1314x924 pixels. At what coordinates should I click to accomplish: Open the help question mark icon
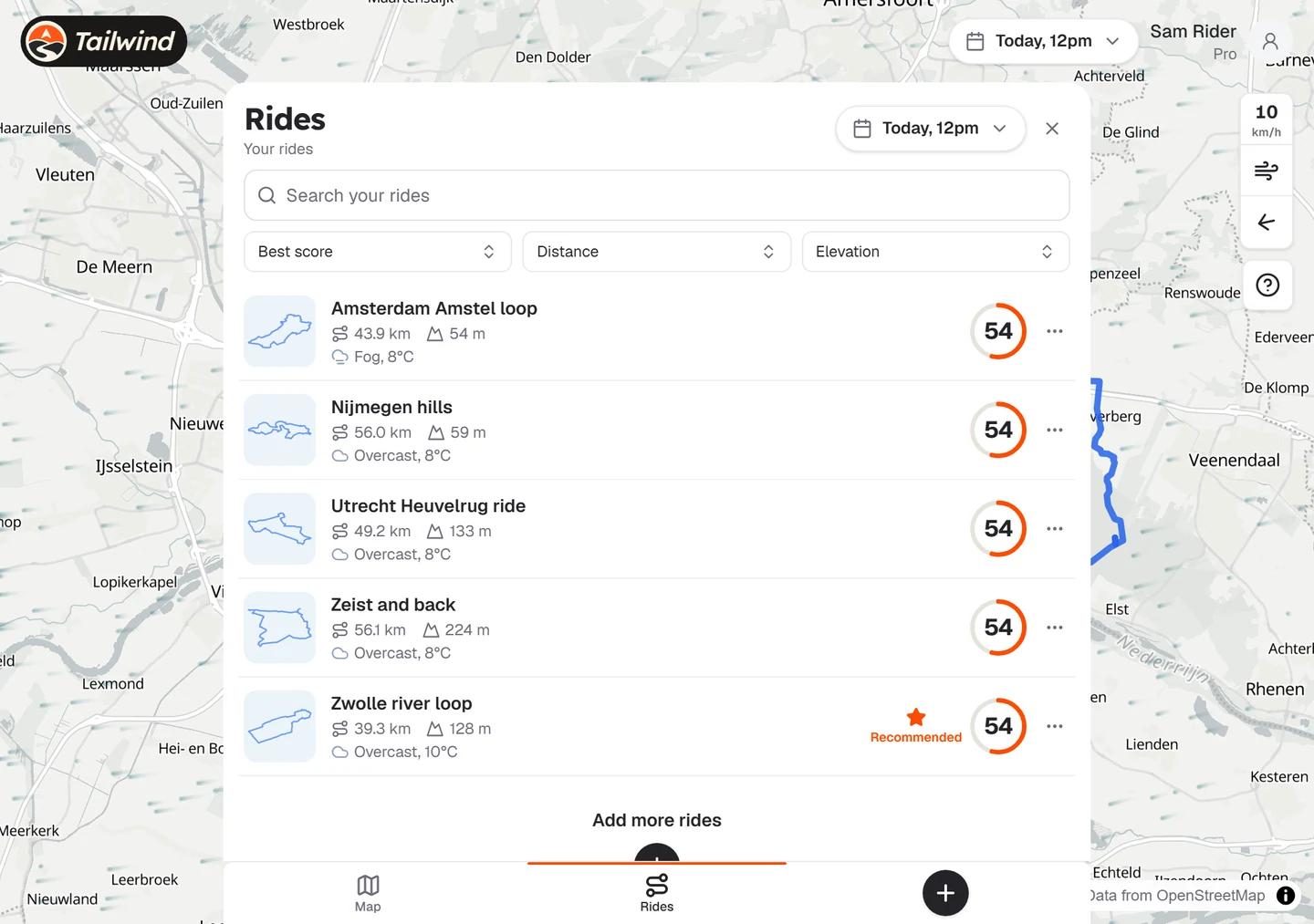pos(1267,286)
